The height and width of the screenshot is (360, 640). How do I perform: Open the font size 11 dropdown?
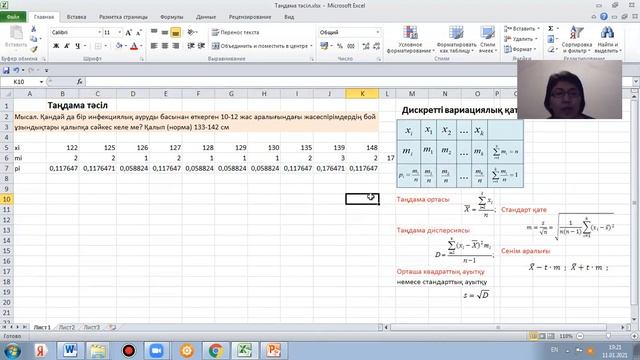120,32
